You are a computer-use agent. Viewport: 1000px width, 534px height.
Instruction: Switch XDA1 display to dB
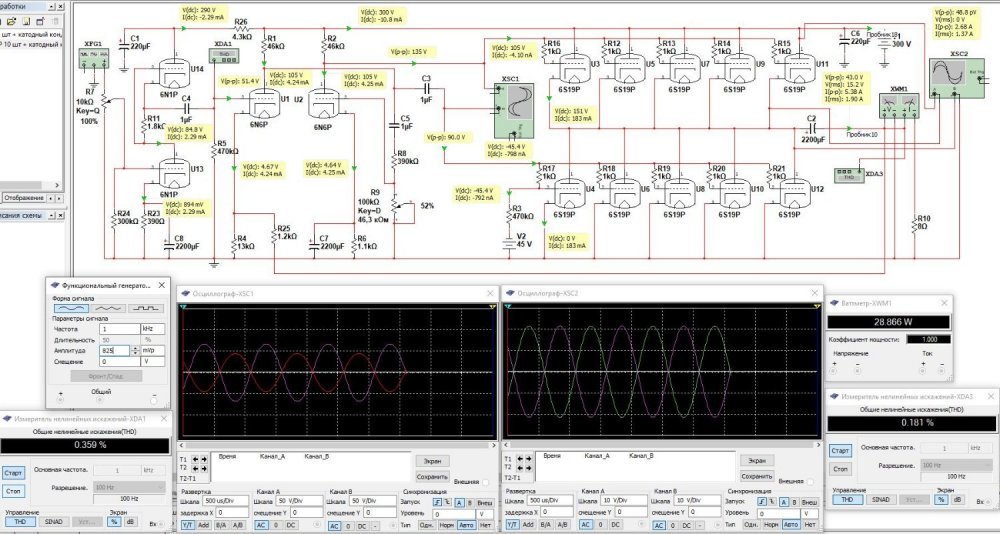click(x=129, y=521)
